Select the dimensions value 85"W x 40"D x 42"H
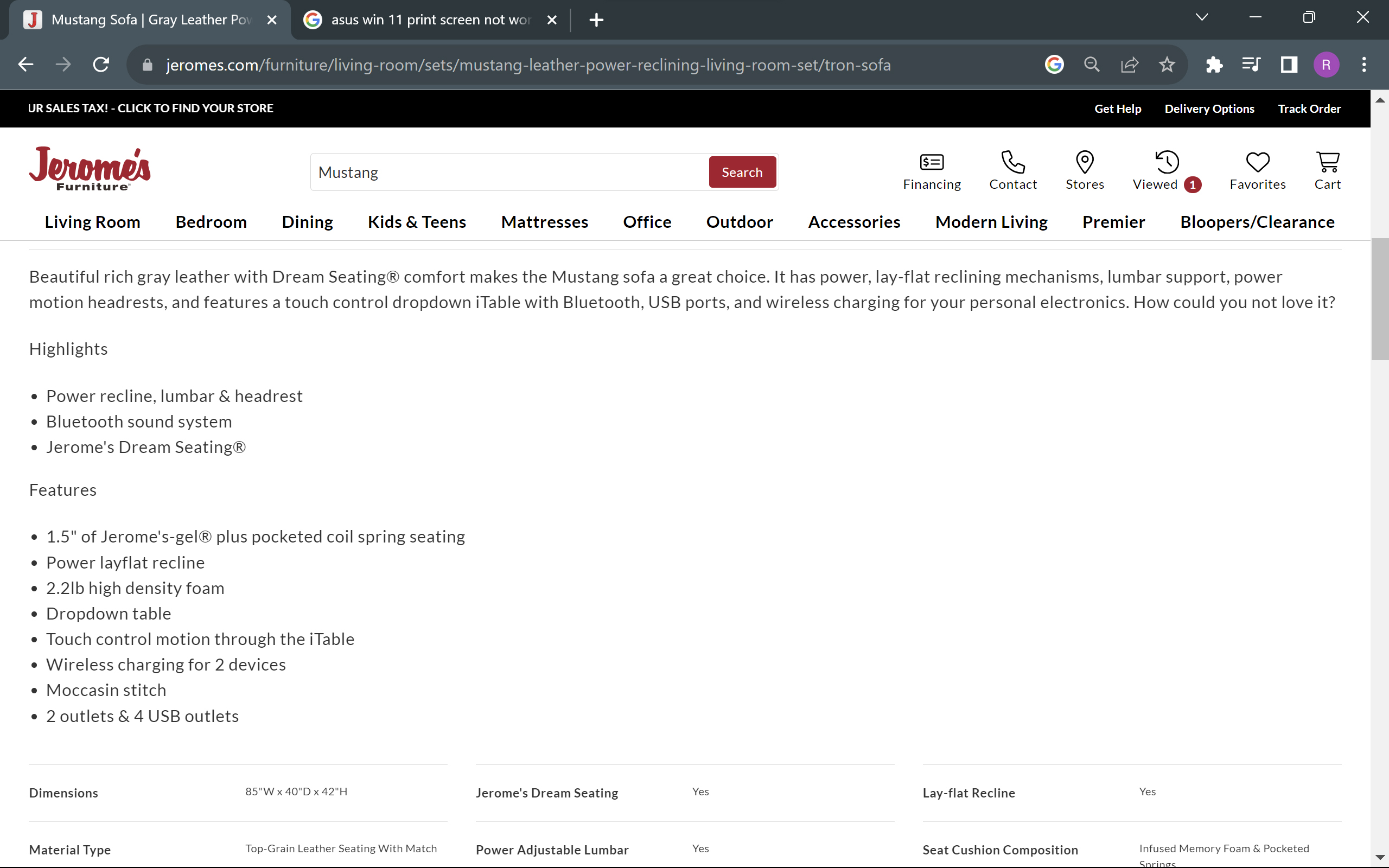The width and height of the screenshot is (1389, 868). coord(296,792)
